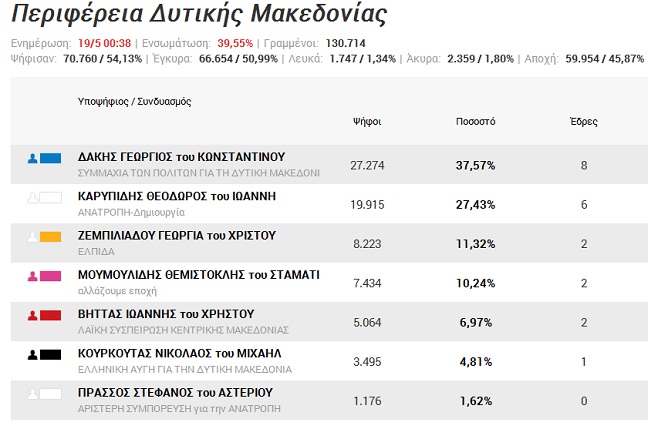Click the person icon beside ΚΟΥΡΚΟΥΤΑΣ ΝΙΚΟΛΑΟΣ

coord(33,354)
